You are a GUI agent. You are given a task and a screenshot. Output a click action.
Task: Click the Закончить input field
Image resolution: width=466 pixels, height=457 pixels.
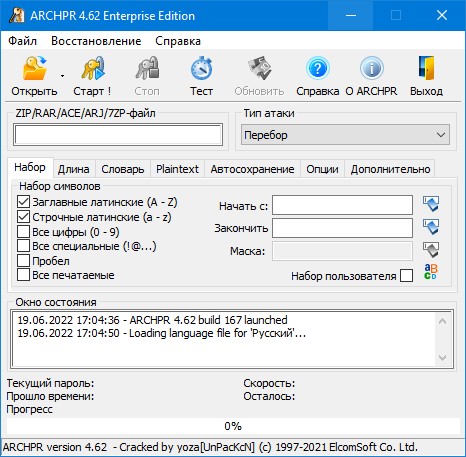point(342,228)
